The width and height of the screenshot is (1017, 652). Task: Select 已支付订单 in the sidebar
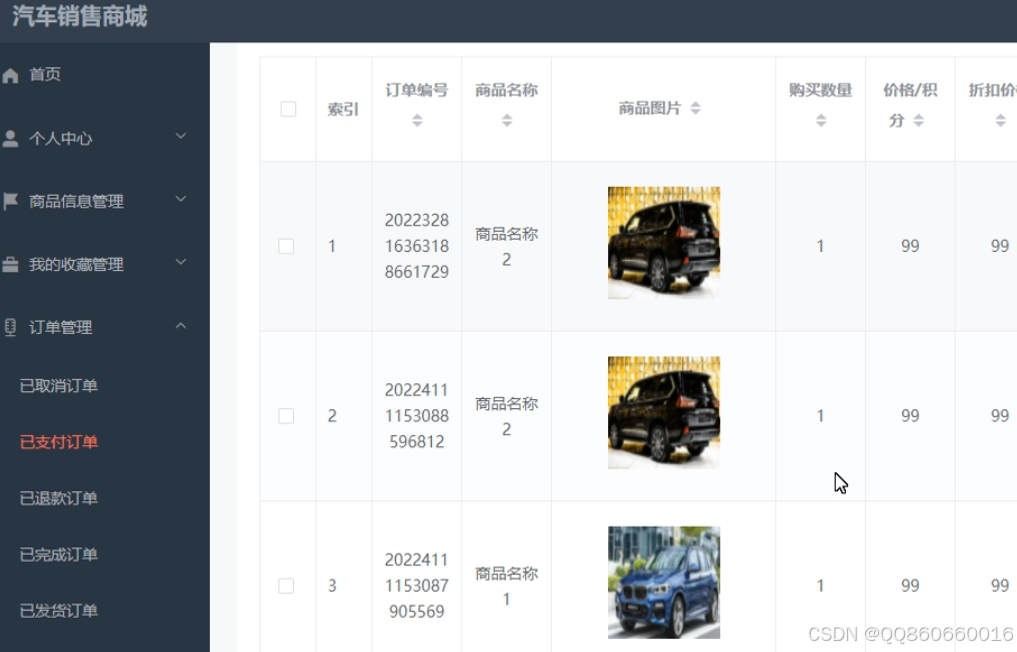point(59,442)
